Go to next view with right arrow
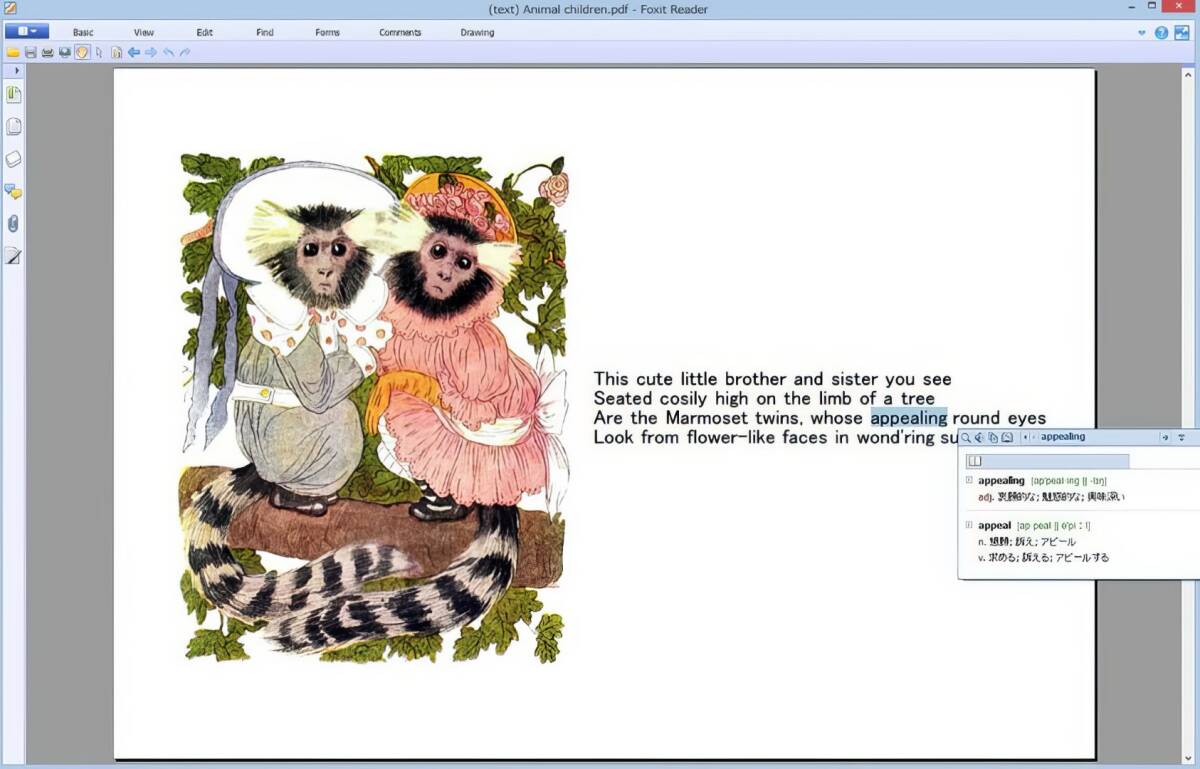This screenshot has width=1200, height=769. point(151,52)
